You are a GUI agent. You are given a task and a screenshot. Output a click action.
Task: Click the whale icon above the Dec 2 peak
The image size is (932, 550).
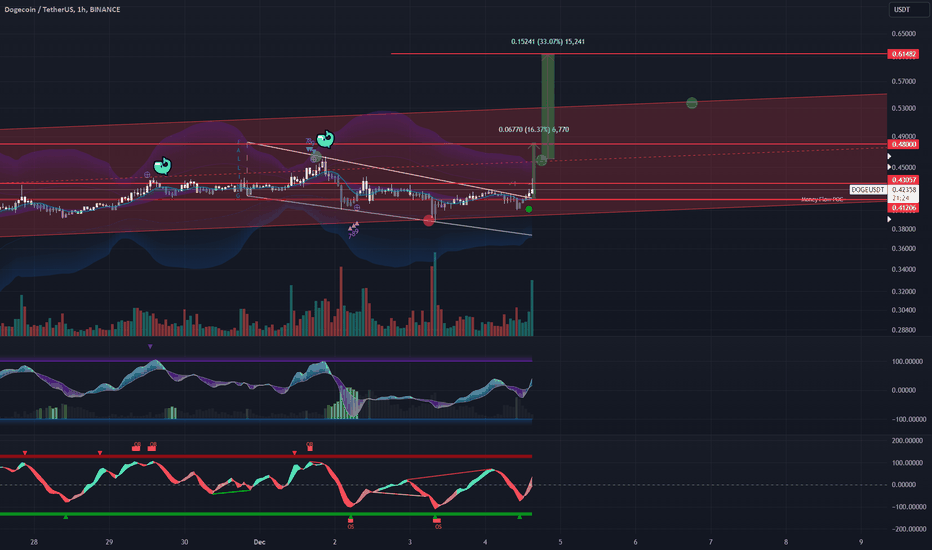tap(325, 139)
